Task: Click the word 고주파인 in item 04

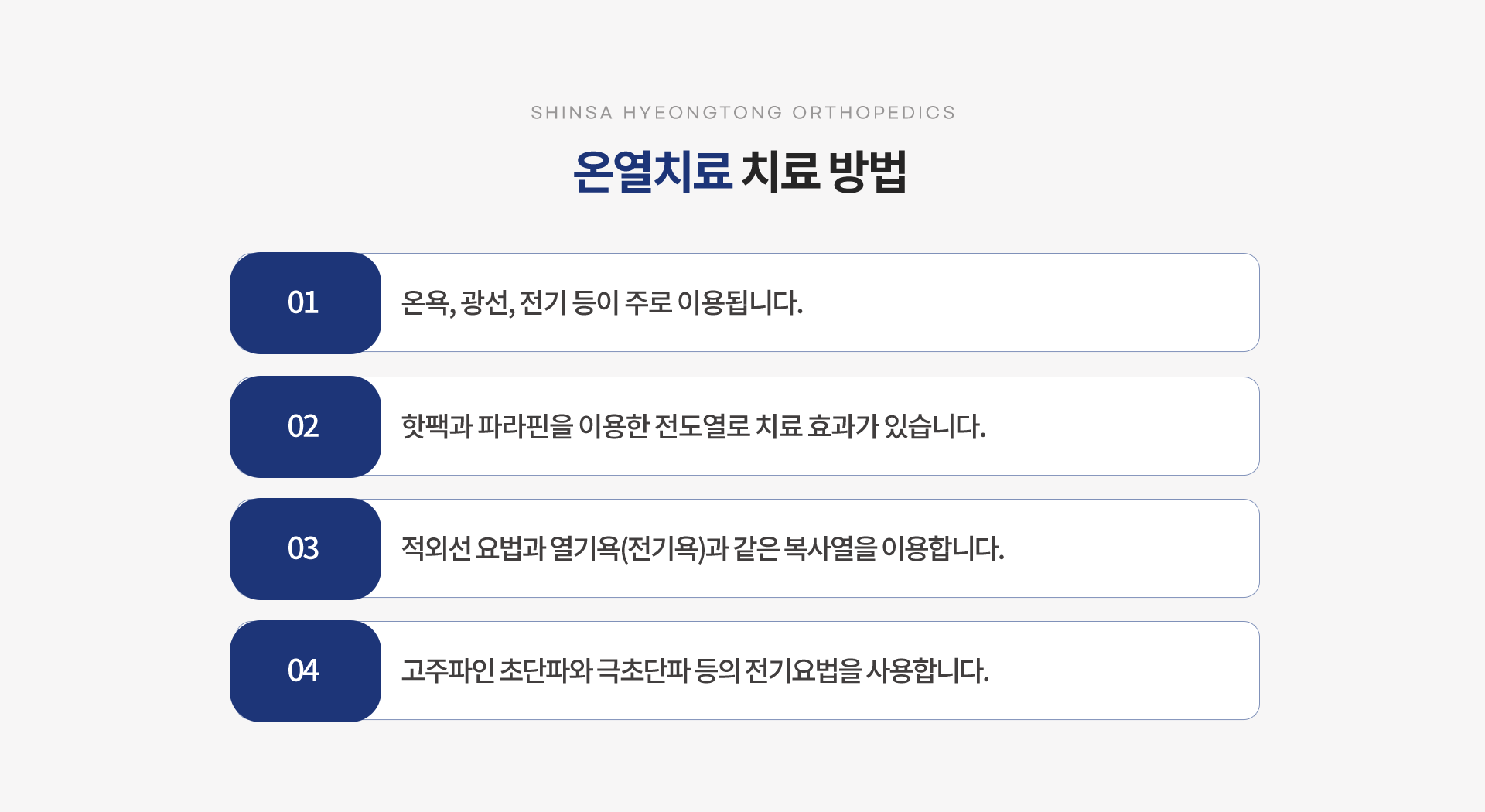Action: [x=448, y=670]
